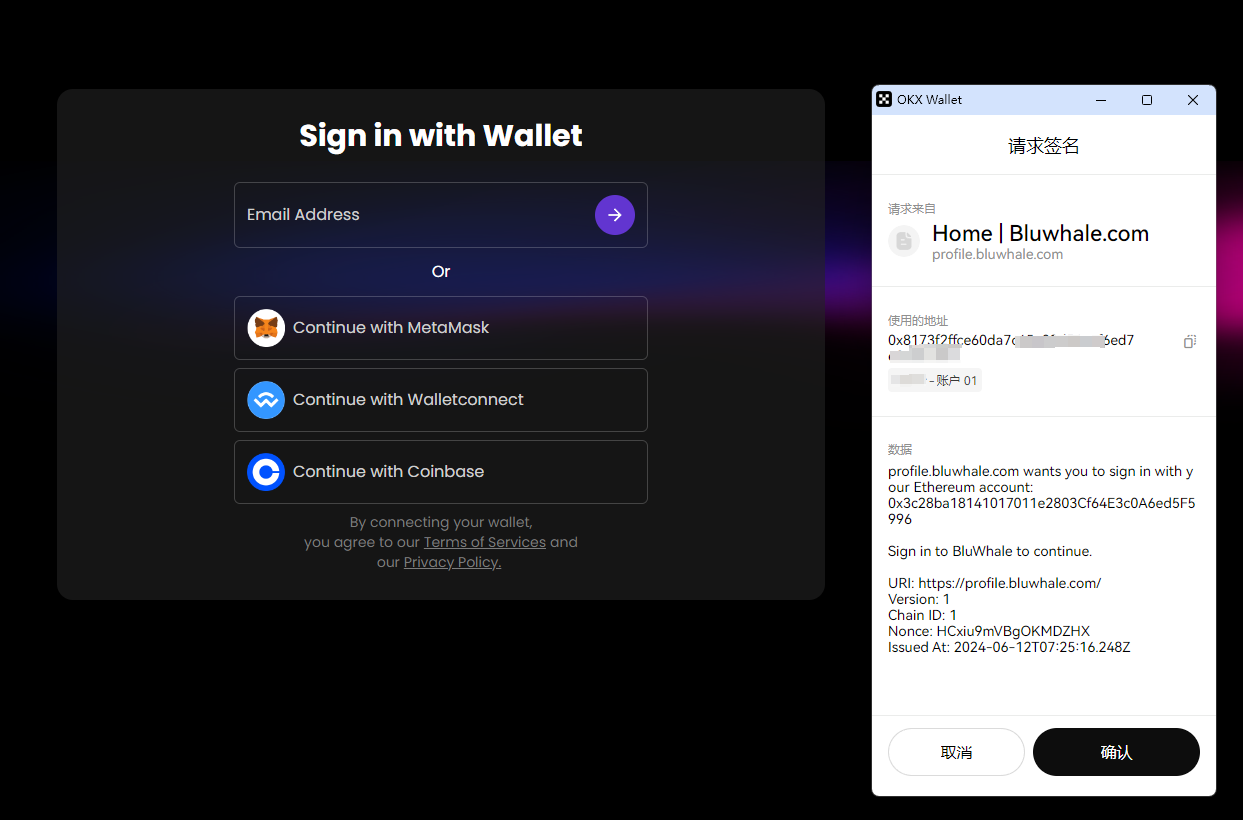Click the MetaMask fox icon
The width and height of the screenshot is (1243, 820).
pyautogui.click(x=266, y=328)
